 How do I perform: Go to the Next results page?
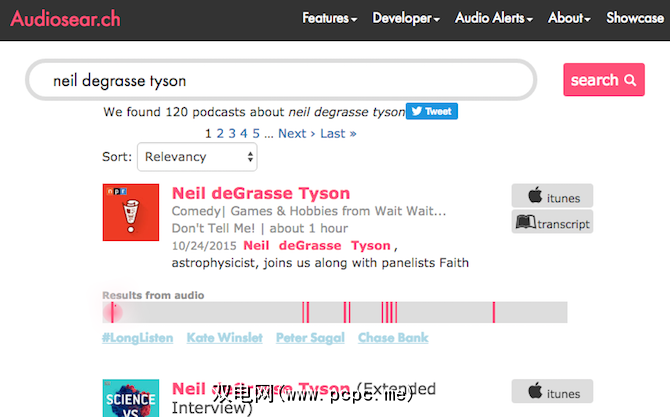[x=297, y=133]
